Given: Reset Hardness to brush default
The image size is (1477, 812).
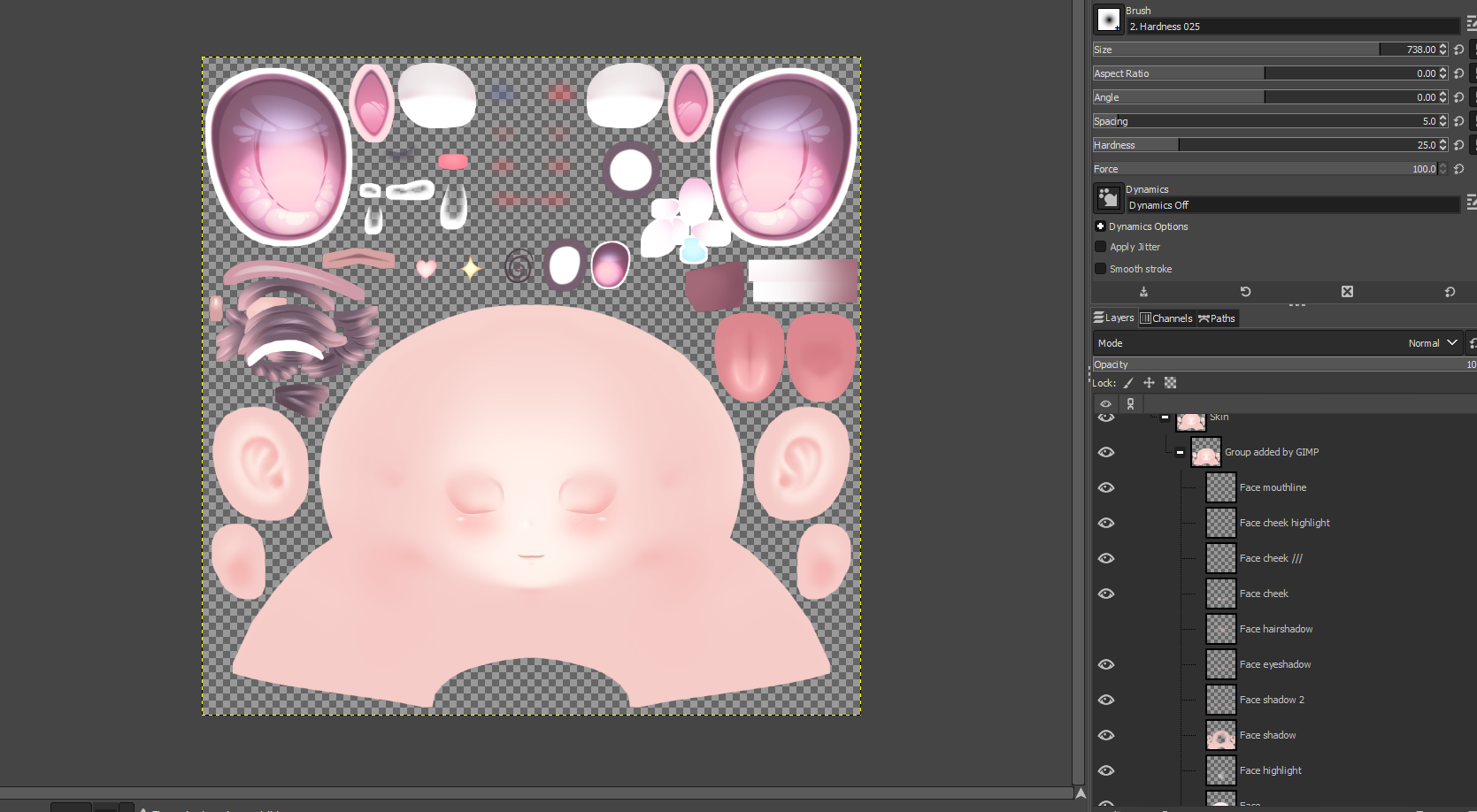Looking at the screenshot, I should click(x=1459, y=145).
